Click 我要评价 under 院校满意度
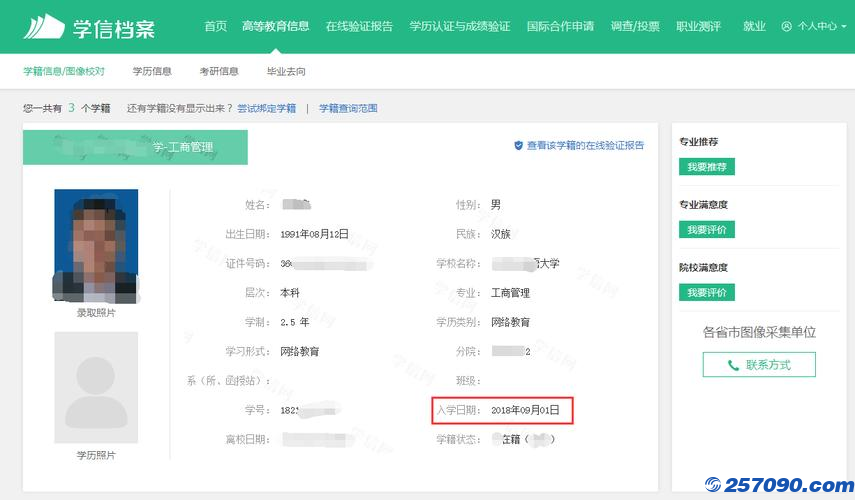This screenshot has width=855, height=500. [x=707, y=293]
